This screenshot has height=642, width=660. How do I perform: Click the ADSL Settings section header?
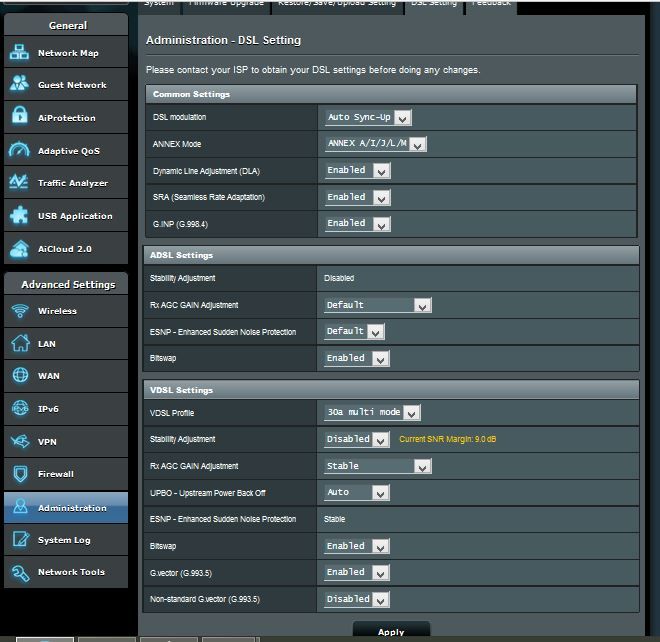[x=391, y=255]
